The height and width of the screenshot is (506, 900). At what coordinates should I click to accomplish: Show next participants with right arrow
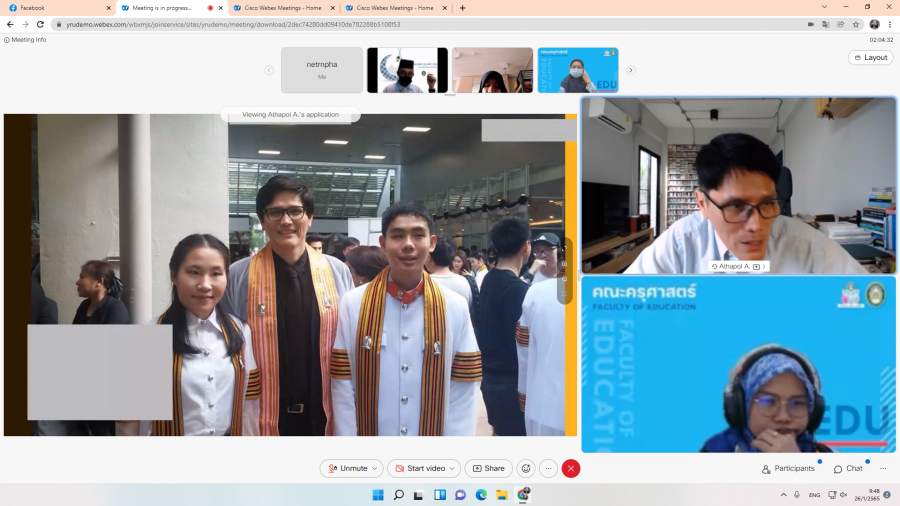coord(630,70)
